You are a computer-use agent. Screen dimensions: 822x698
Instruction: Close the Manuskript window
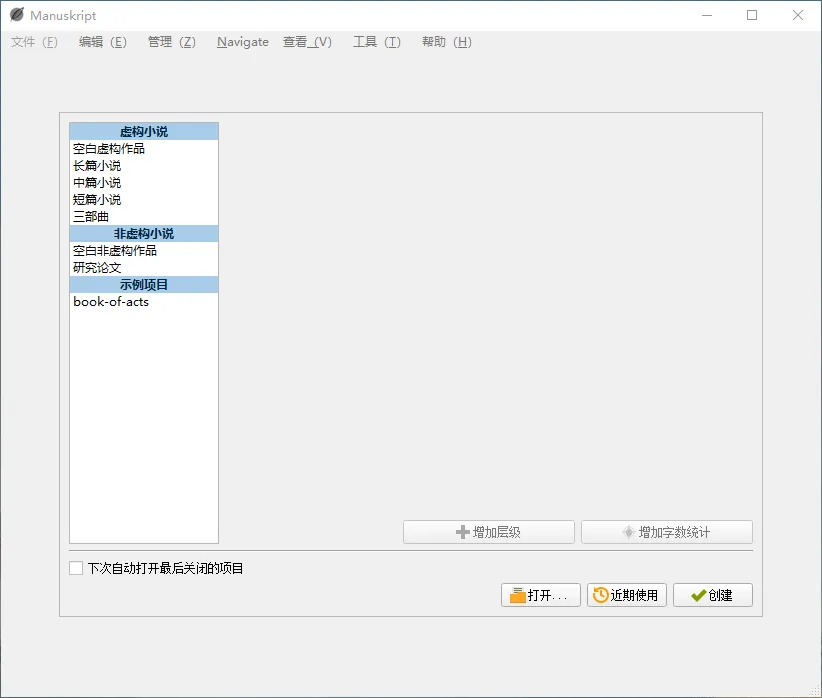(798, 15)
